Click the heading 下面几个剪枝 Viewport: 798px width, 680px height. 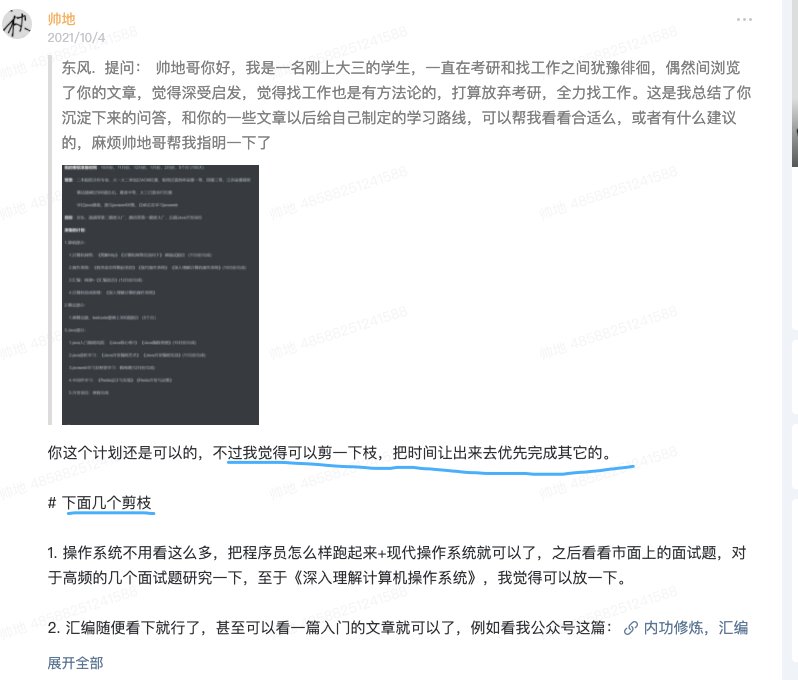click(x=106, y=503)
